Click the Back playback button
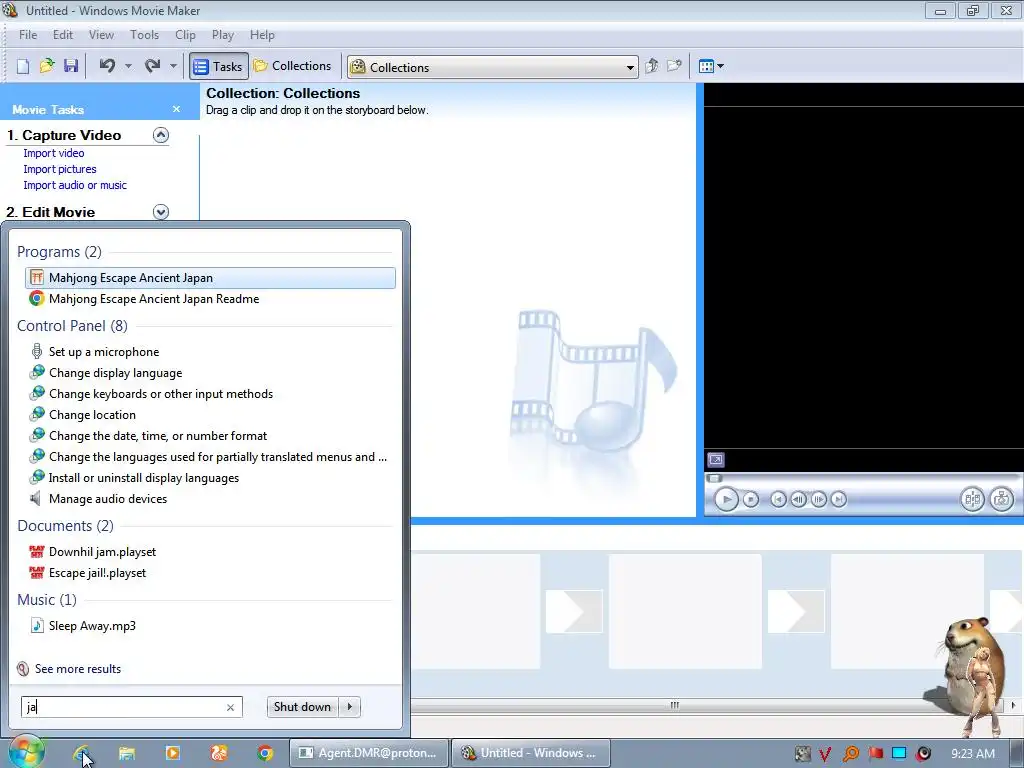 (x=778, y=500)
